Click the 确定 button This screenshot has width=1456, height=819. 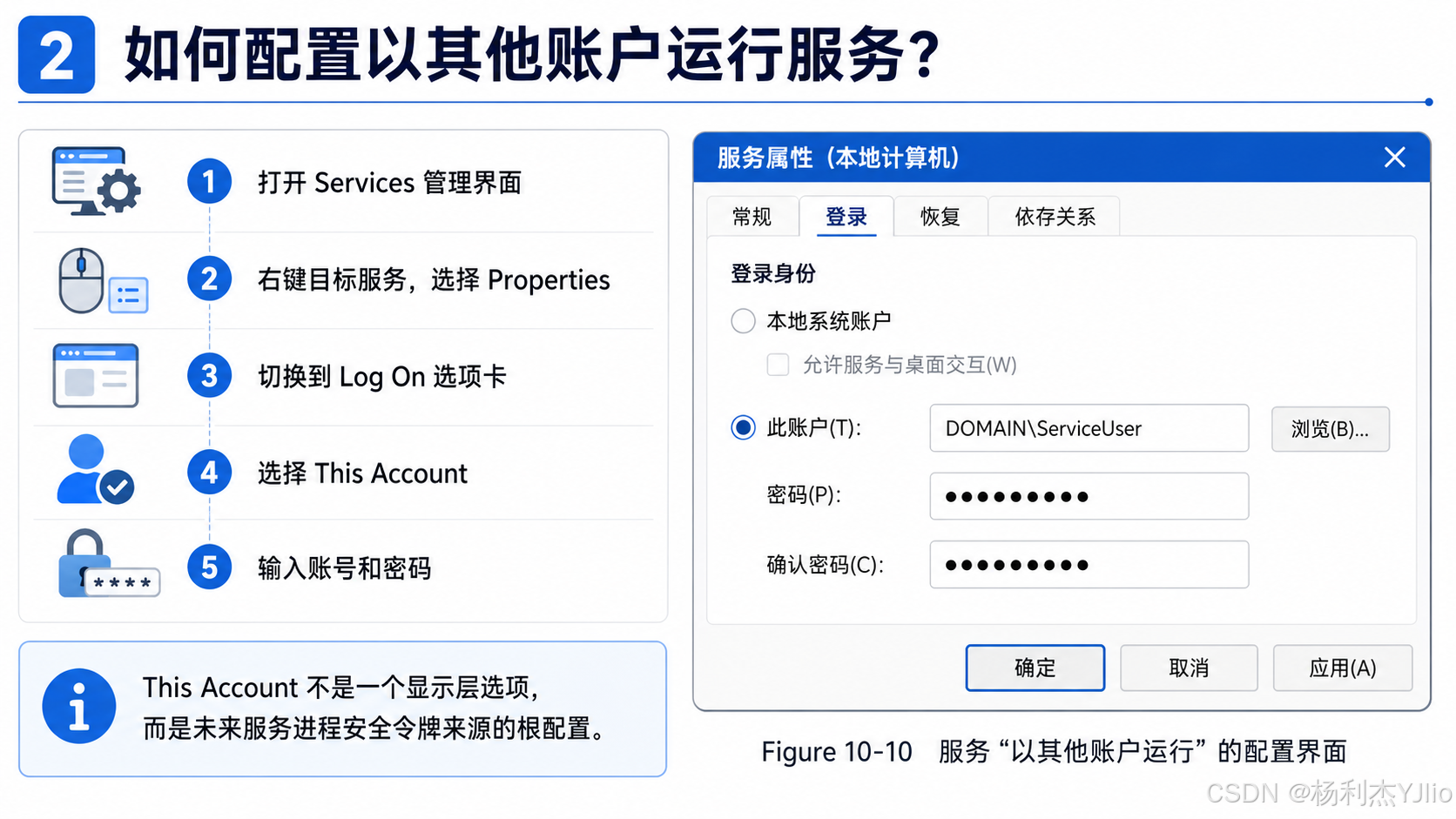coord(1035,668)
